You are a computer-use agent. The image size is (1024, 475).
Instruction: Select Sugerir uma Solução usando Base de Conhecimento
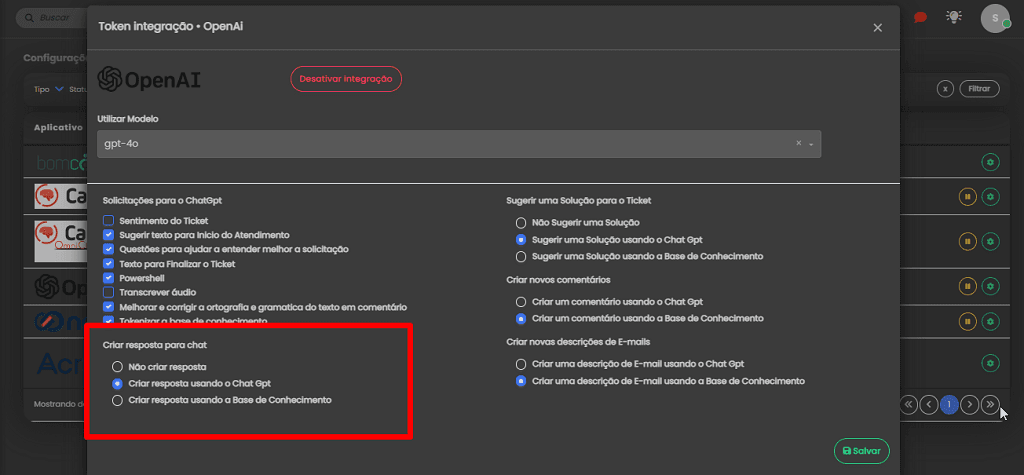point(520,256)
